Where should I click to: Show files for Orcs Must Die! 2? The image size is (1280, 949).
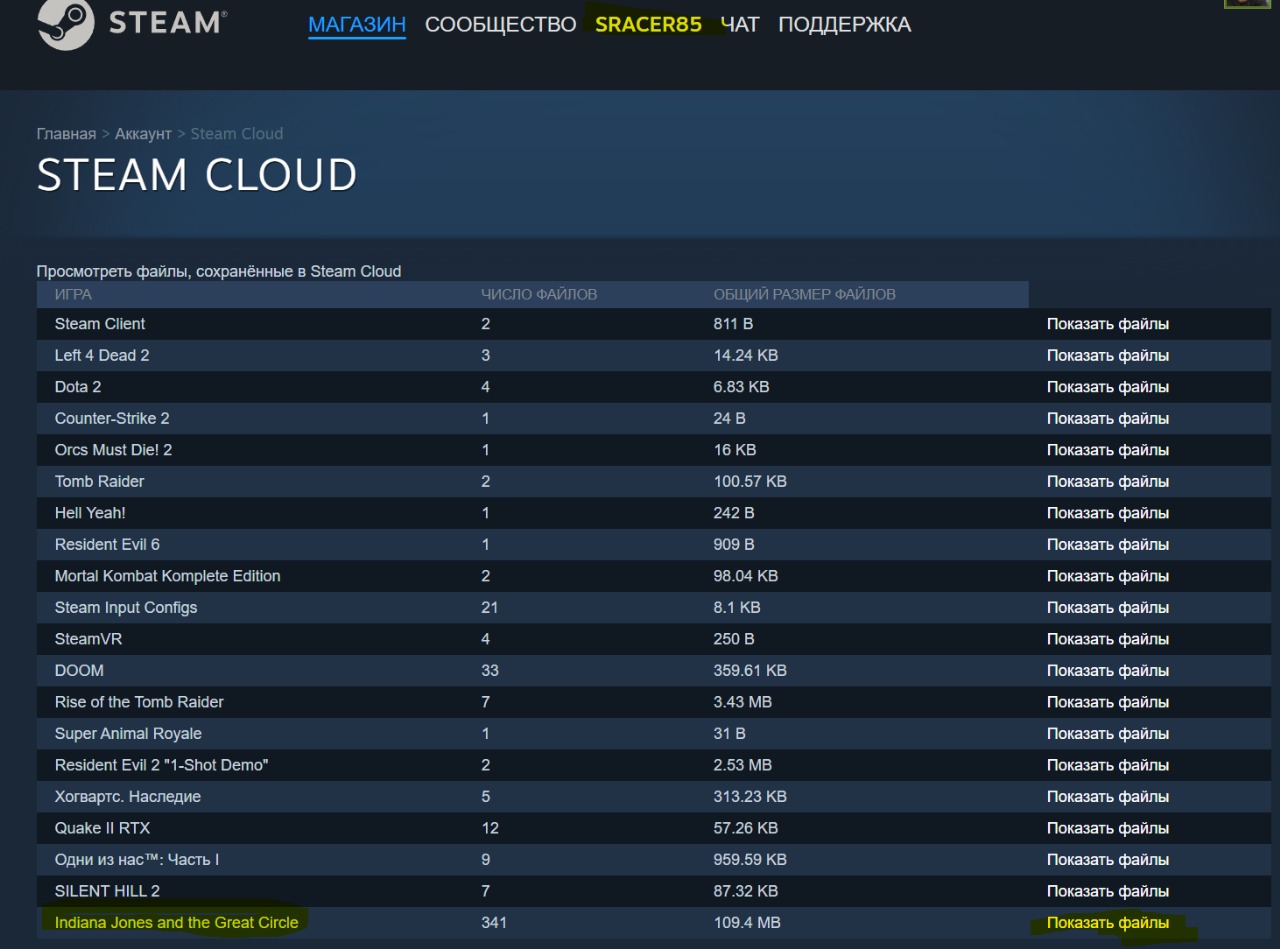(x=1108, y=450)
